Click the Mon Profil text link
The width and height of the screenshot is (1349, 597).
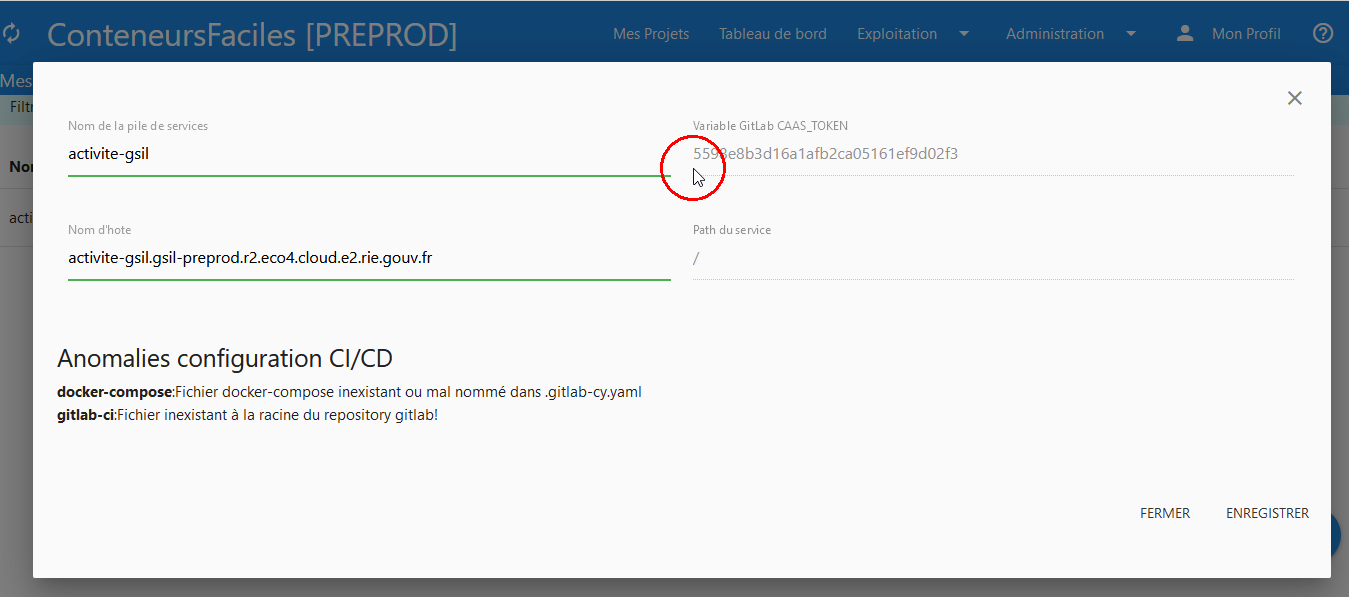click(x=1246, y=34)
